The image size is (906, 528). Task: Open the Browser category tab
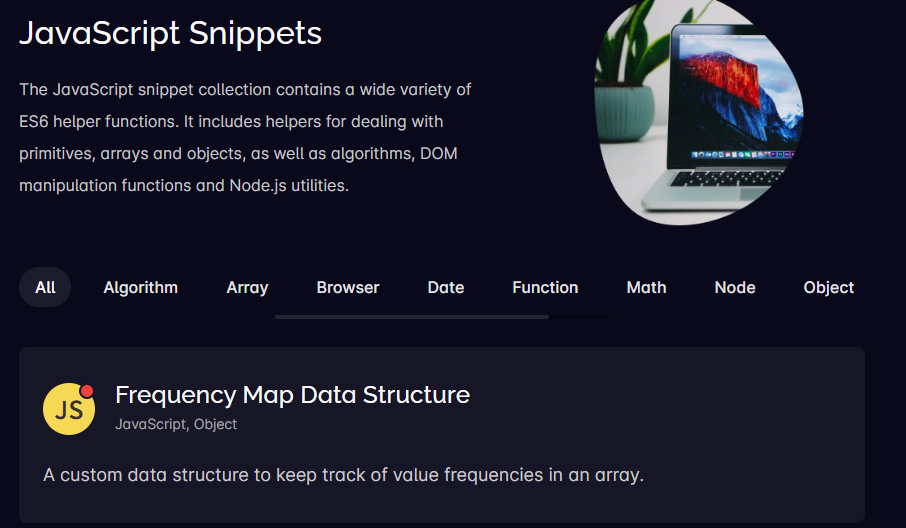coord(348,287)
